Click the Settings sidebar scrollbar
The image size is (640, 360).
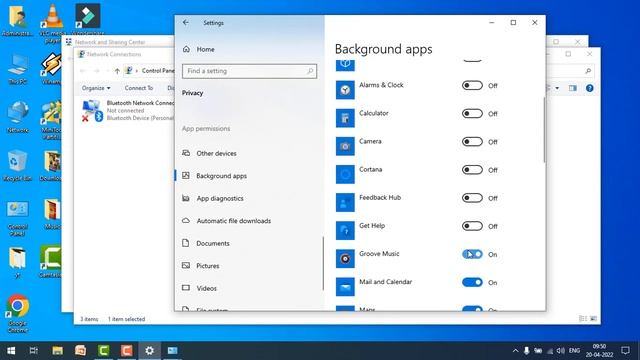pyautogui.click(x=323, y=263)
